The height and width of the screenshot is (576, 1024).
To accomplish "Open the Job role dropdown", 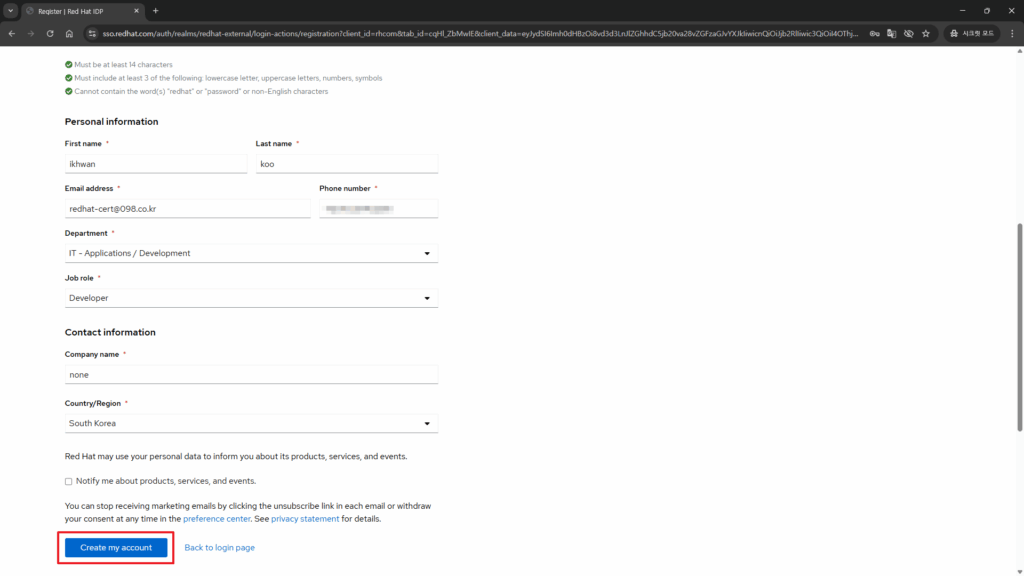I will [251, 298].
